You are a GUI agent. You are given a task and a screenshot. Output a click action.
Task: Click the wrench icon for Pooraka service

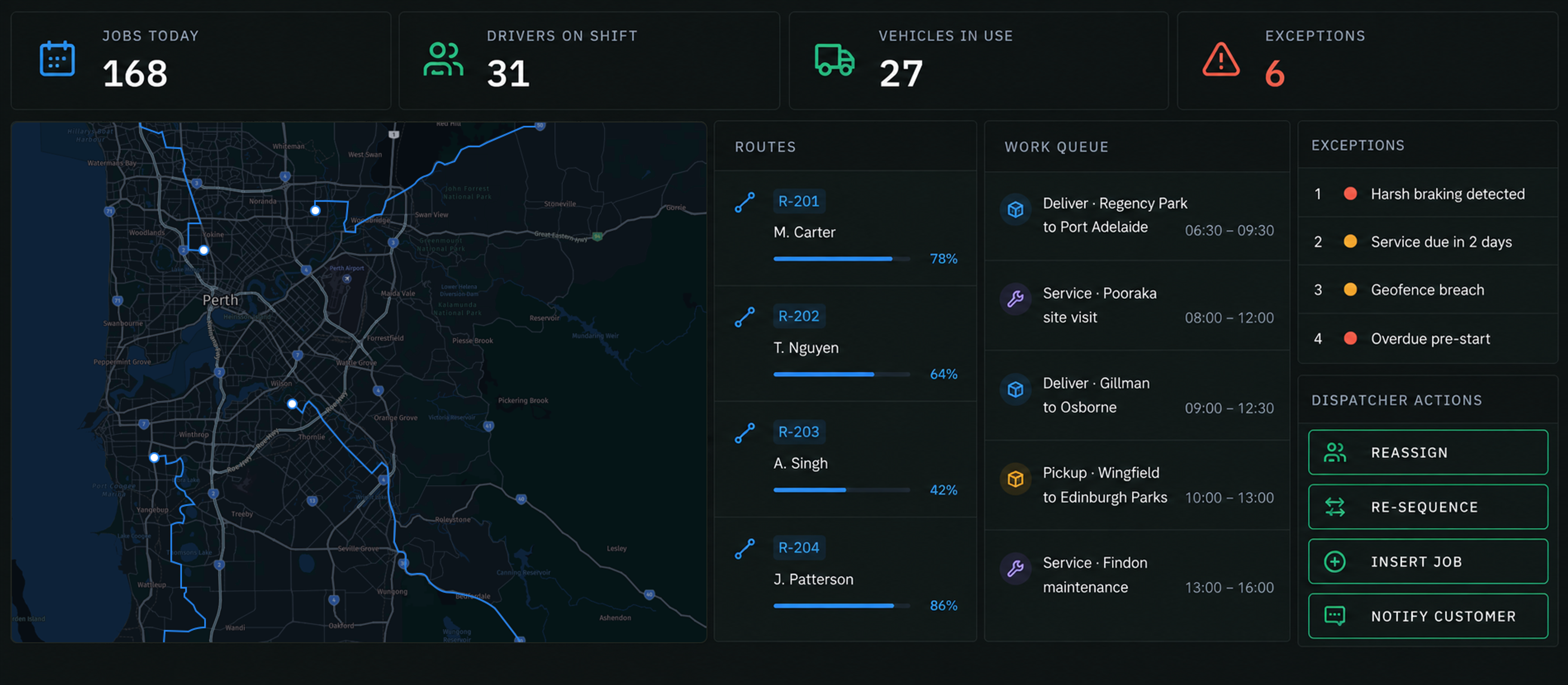tap(1015, 299)
